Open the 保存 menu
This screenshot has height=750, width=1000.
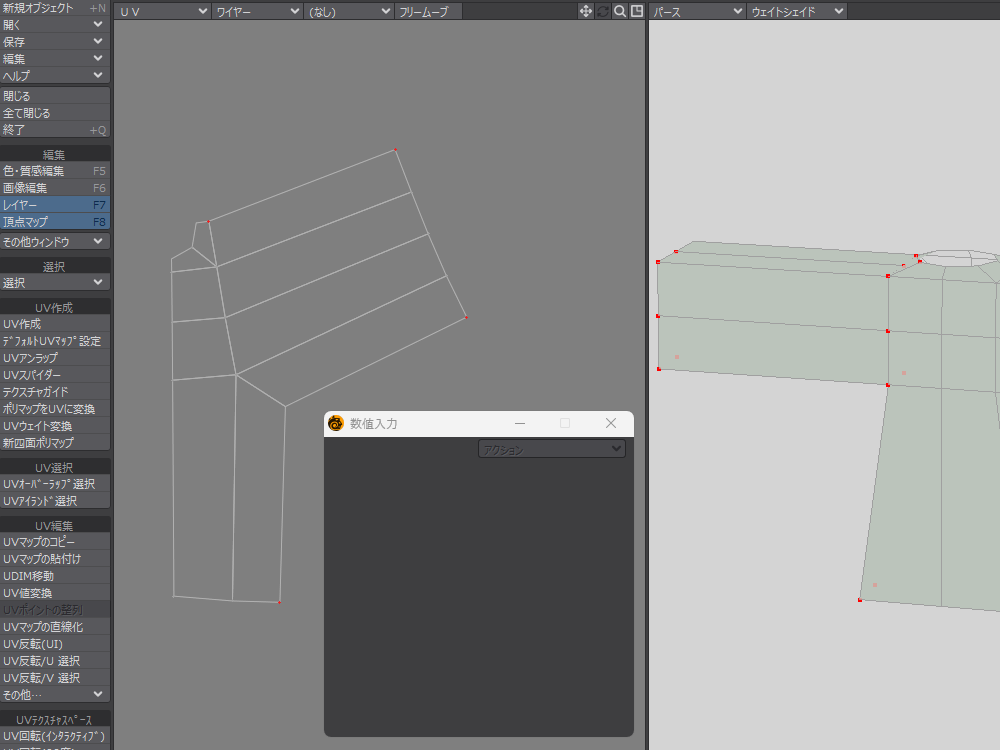(x=55, y=42)
